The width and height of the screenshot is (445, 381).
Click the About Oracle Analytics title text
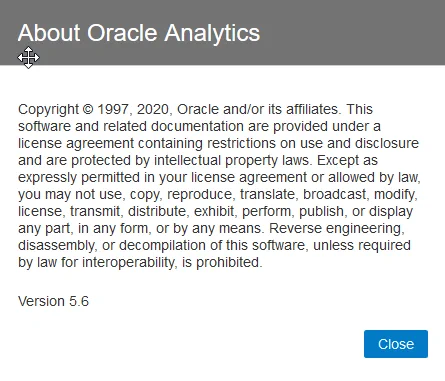(139, 33)
